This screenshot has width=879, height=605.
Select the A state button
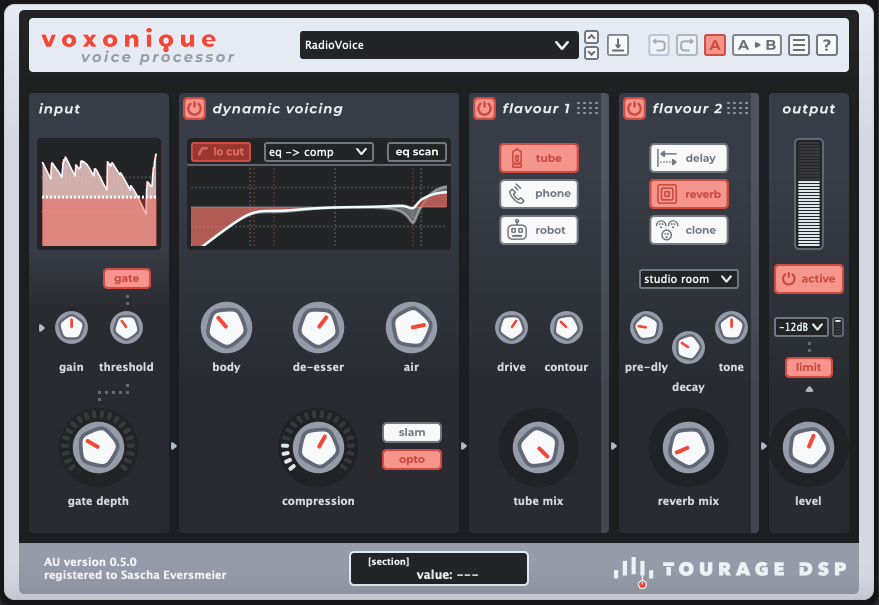[x=715, y=45]
